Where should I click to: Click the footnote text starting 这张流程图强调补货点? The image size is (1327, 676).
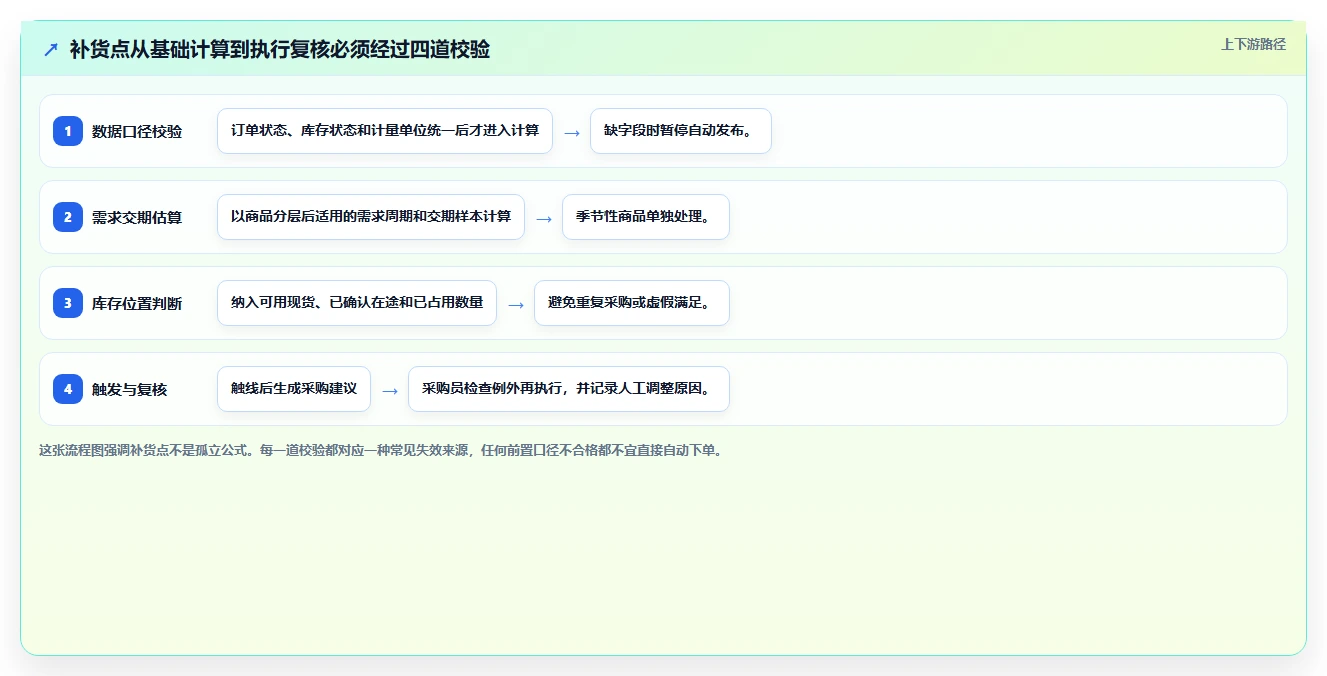pos(380,450)
